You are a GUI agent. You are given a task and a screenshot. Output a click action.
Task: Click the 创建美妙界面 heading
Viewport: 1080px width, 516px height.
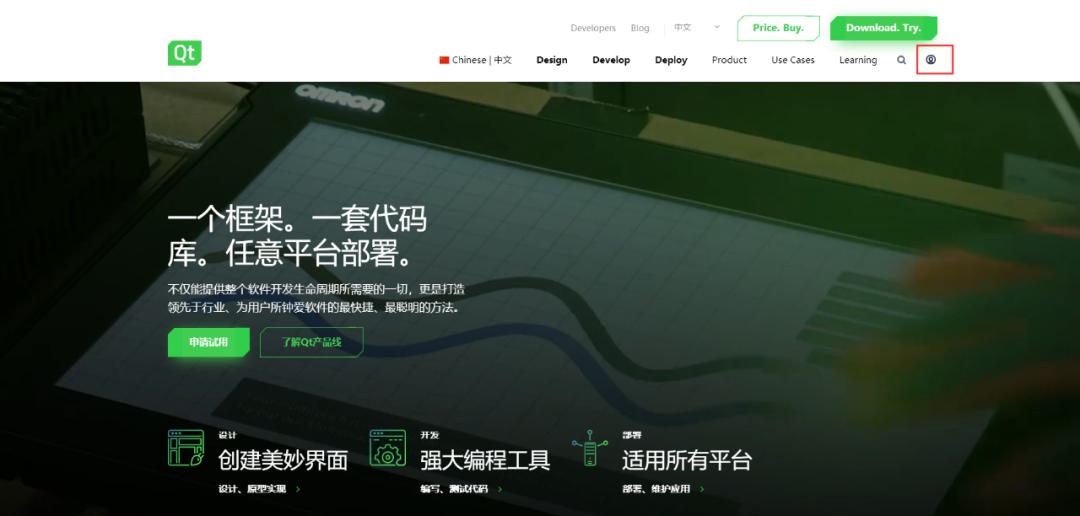point(283,460)
